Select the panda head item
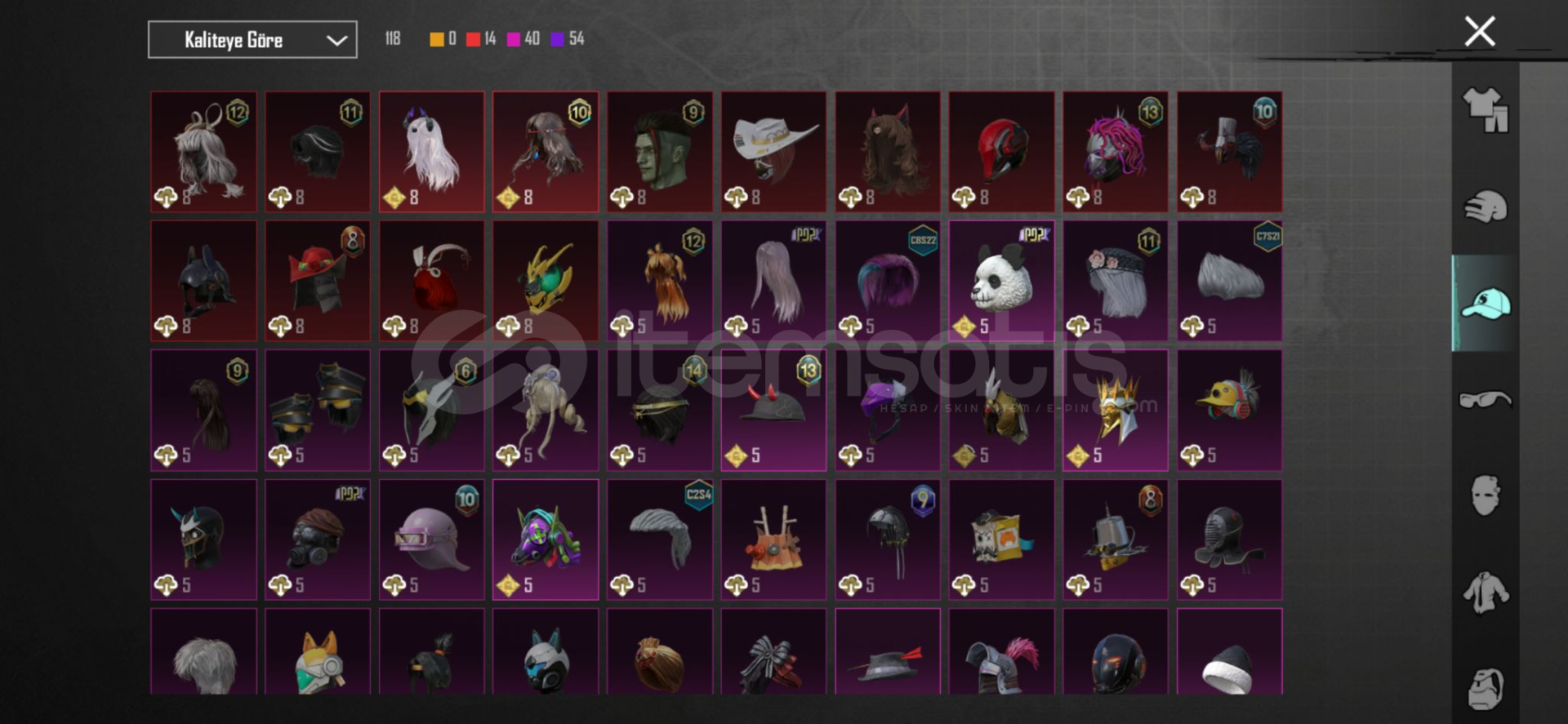1568x724 pixels. [x=1001, y=281]
